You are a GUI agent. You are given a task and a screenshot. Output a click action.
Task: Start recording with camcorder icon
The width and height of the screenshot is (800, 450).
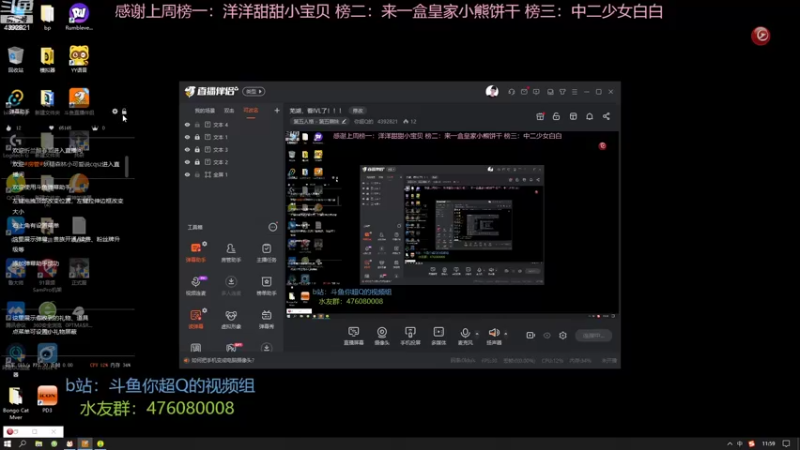click(x=531, y=335)
